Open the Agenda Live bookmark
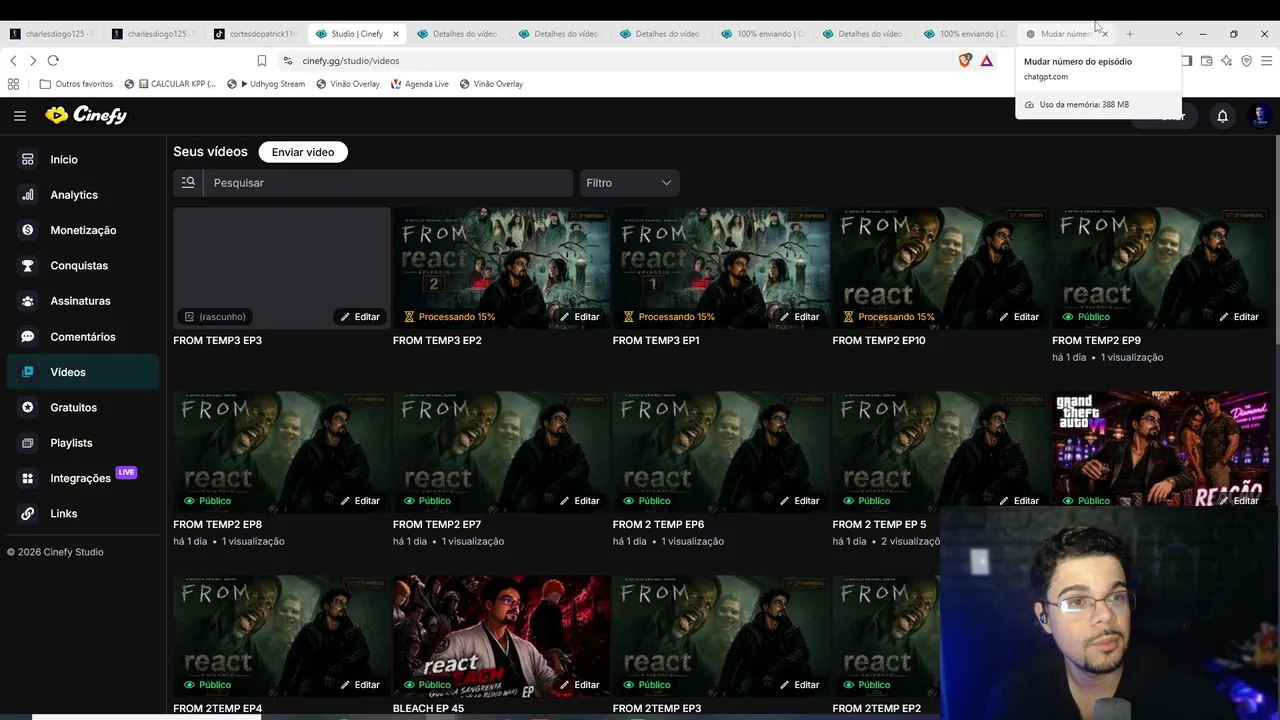1280x720 pixels. tap(420, 84)
